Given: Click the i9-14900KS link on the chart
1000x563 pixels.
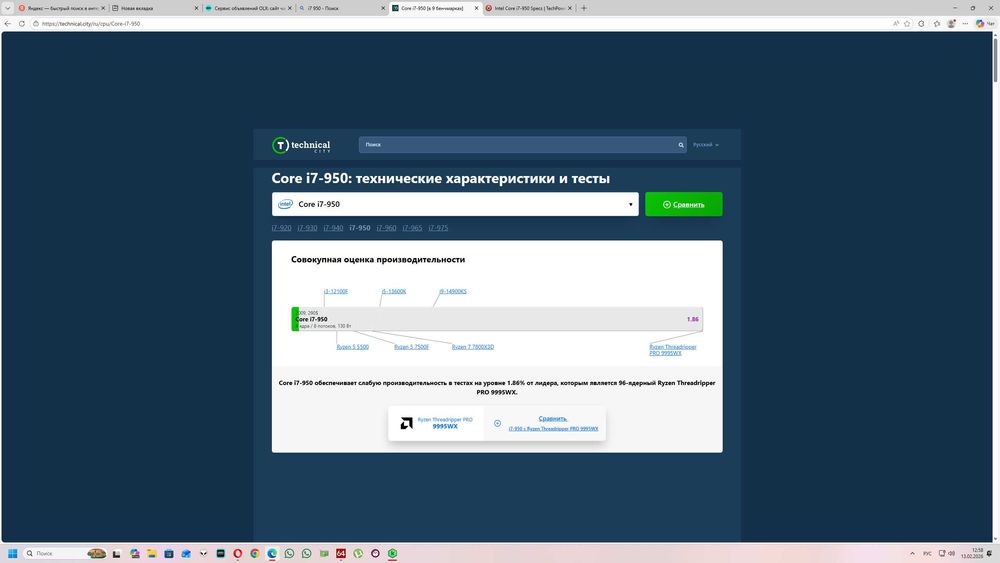Looking at the screenshot, I should [453, 291].
